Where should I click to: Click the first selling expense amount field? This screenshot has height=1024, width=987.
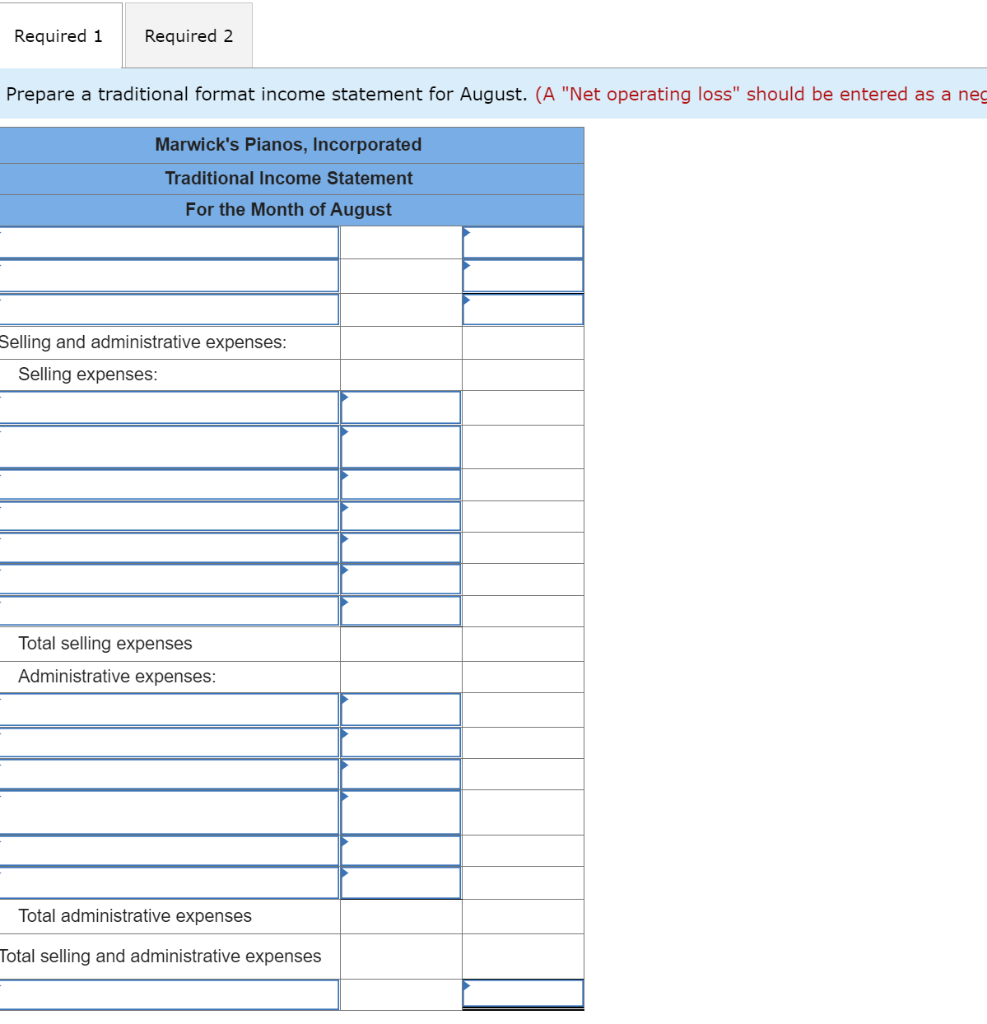coord(400,407)
